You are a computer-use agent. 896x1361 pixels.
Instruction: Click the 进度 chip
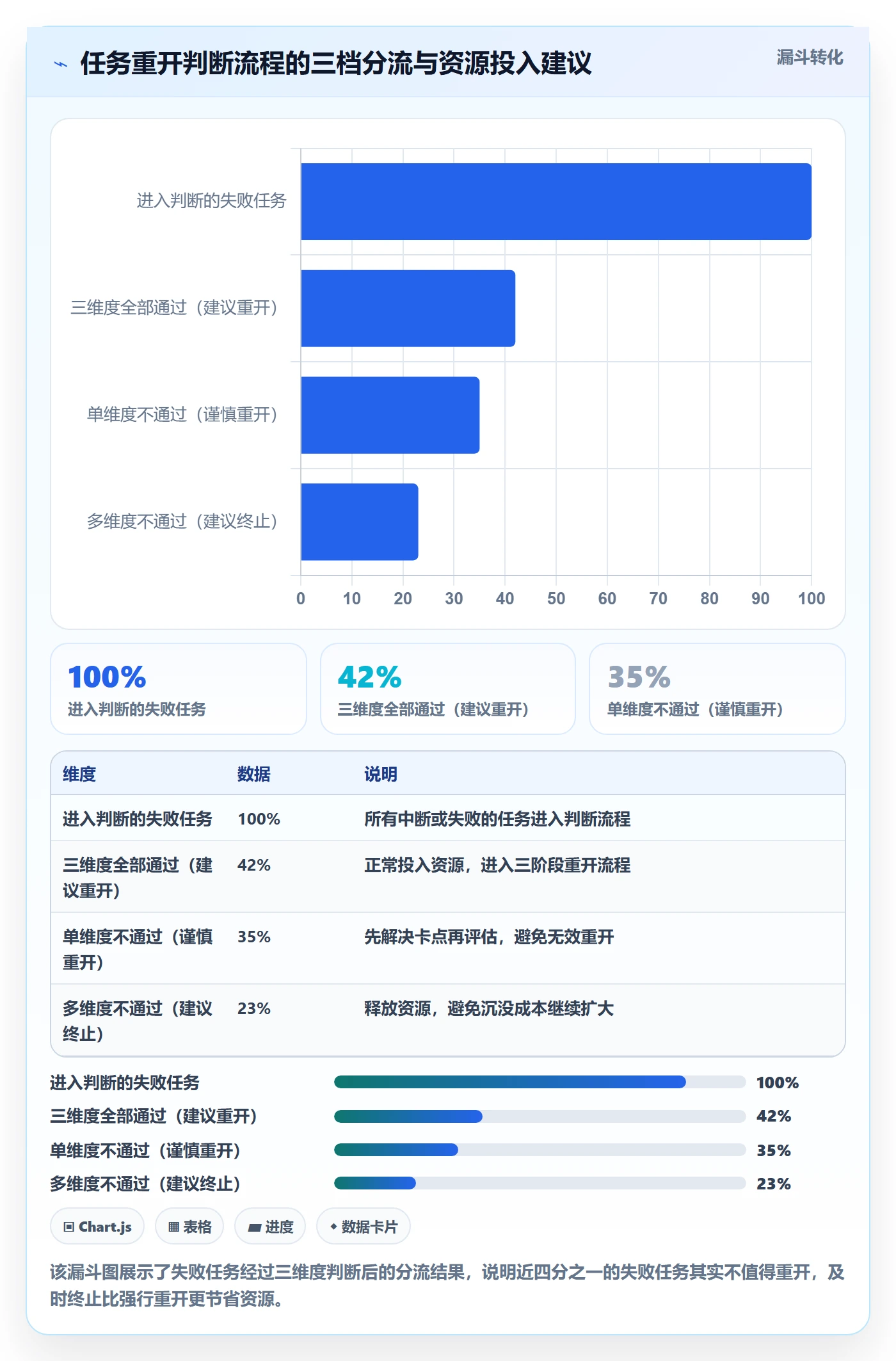click(270, 1227)
